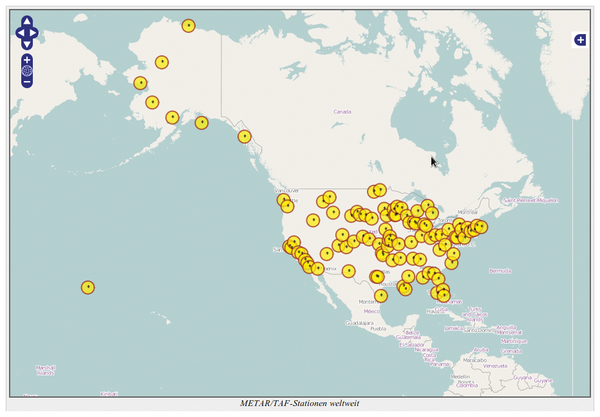Choose the southernmost Florida station marker

click(x=443, y=295)
